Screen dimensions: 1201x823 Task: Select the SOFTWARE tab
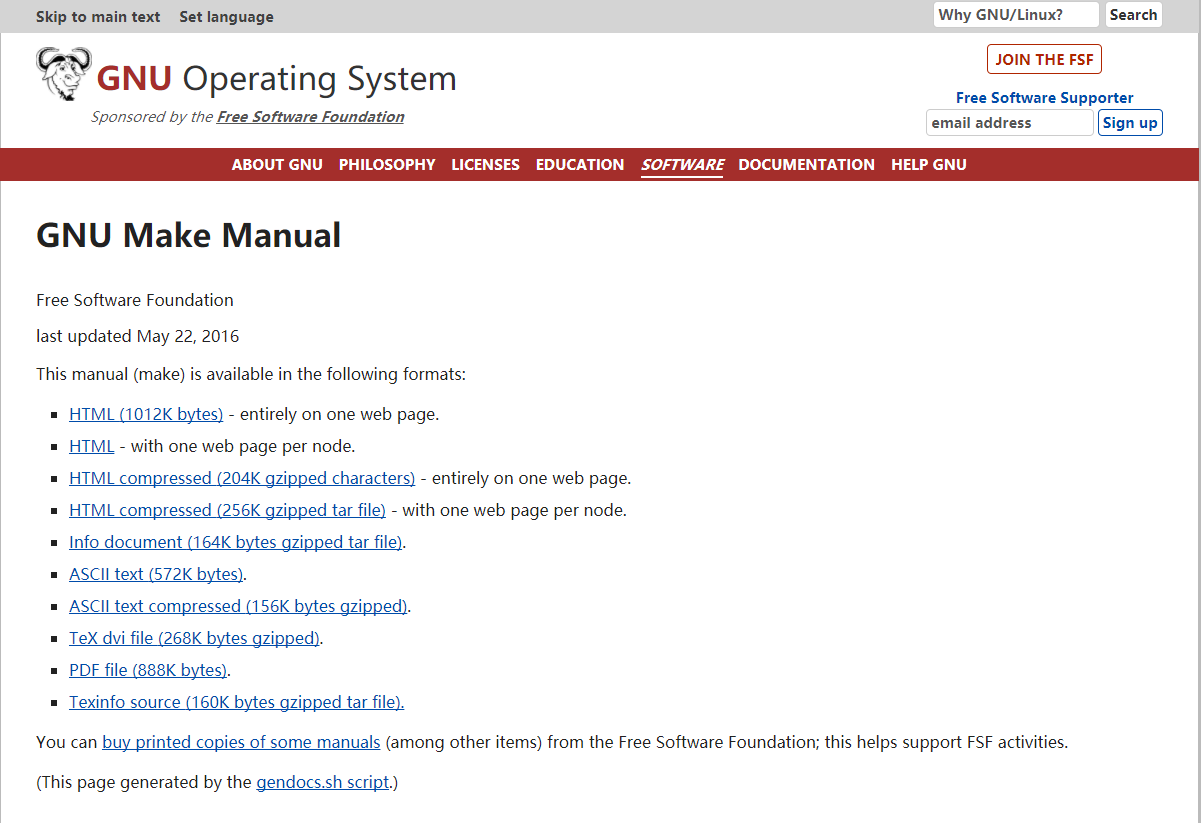(682, 164)
